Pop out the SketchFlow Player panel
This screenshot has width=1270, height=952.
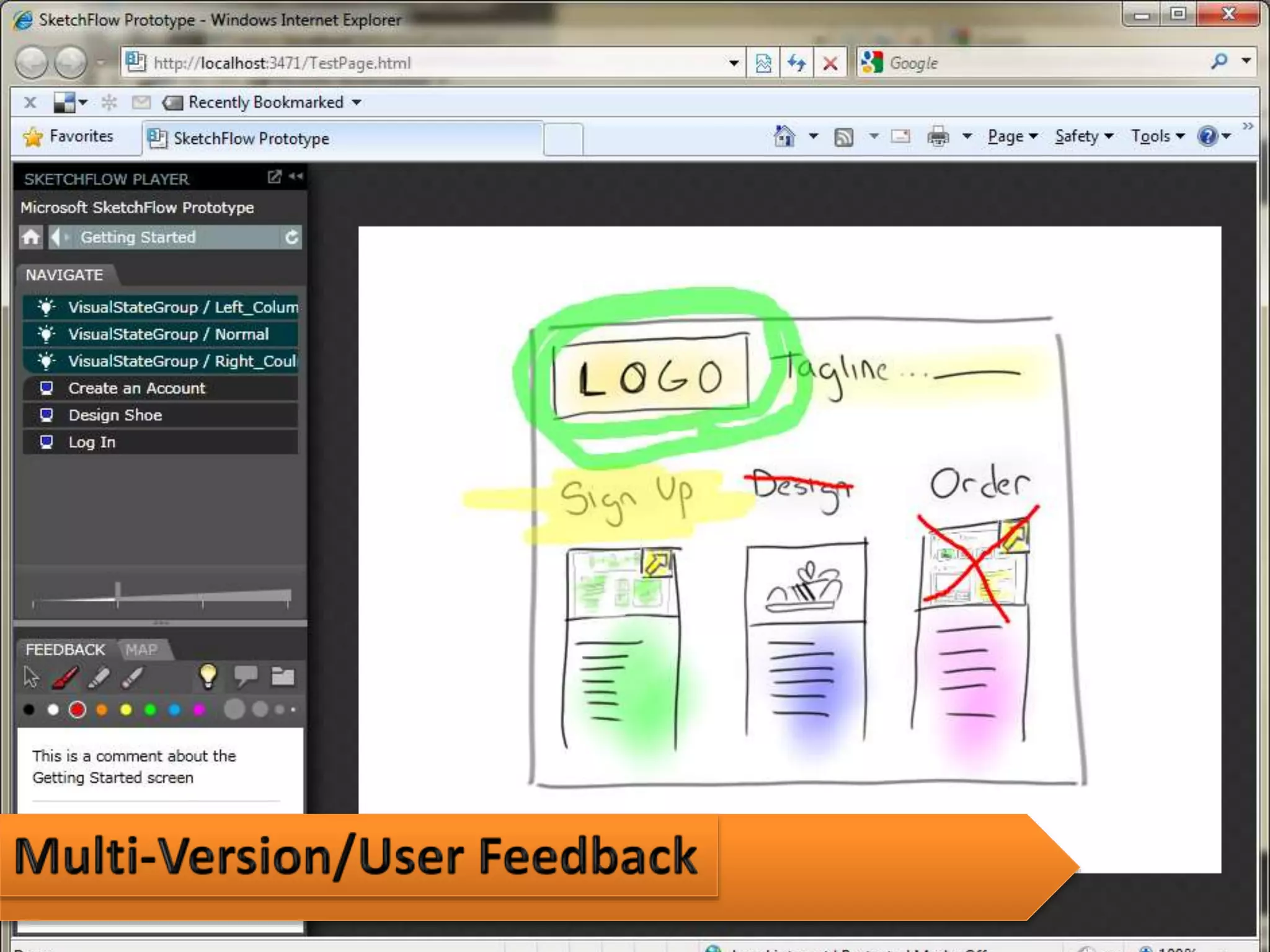274,177
